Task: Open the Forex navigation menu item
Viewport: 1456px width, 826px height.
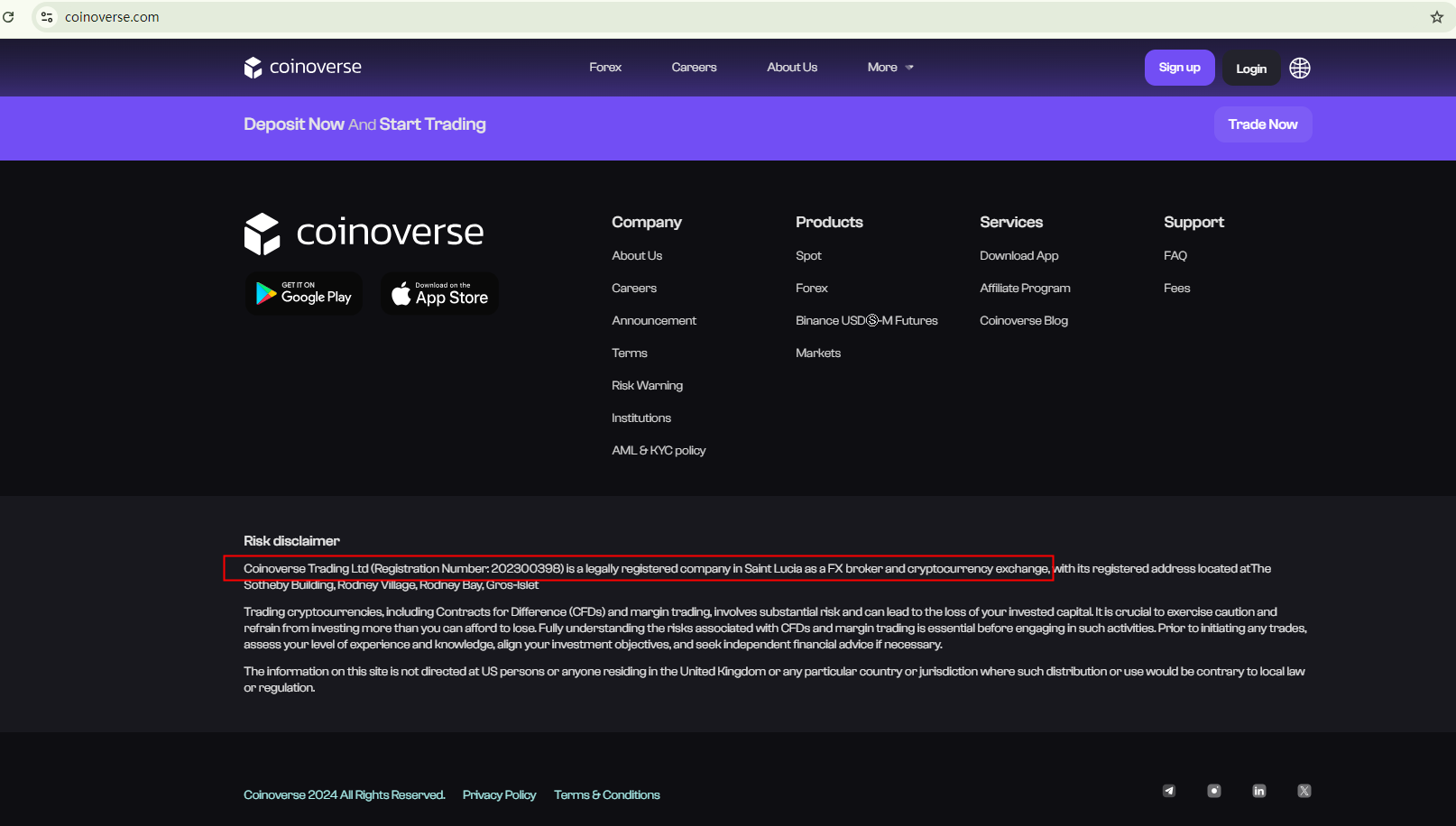Action: click(x=605, y=68)
